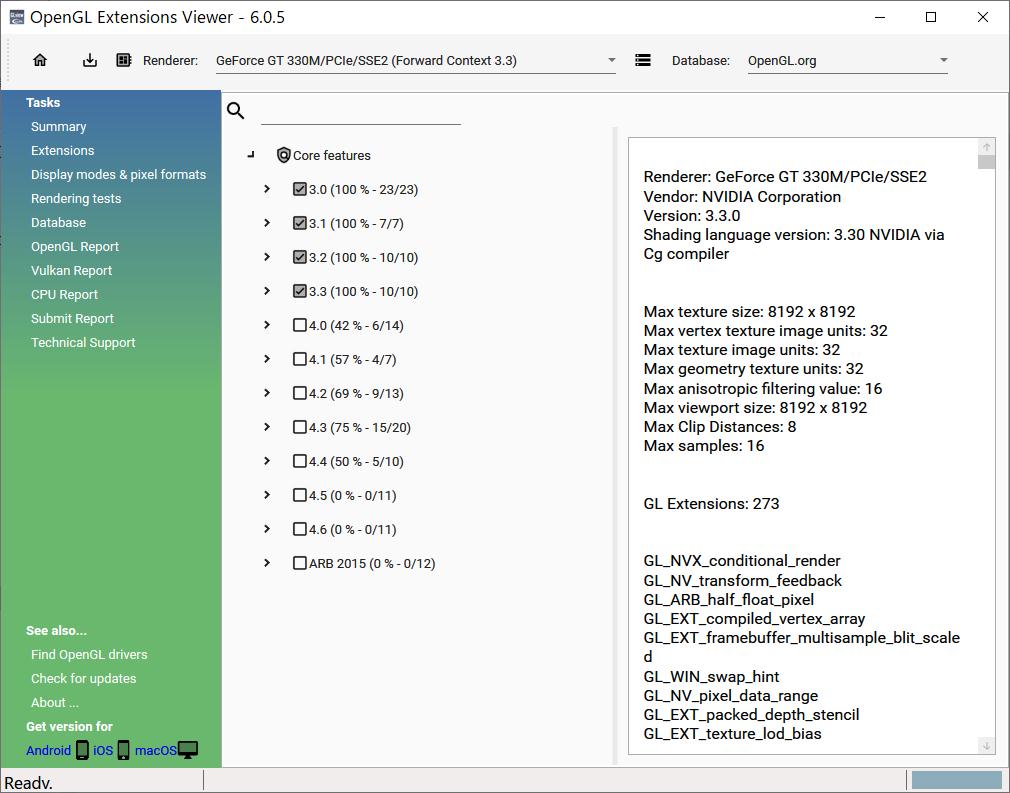This screenshot has width=1010, height=793.
Task: Click the database stack icon beside Database
Action: click(x=643, y=60)
